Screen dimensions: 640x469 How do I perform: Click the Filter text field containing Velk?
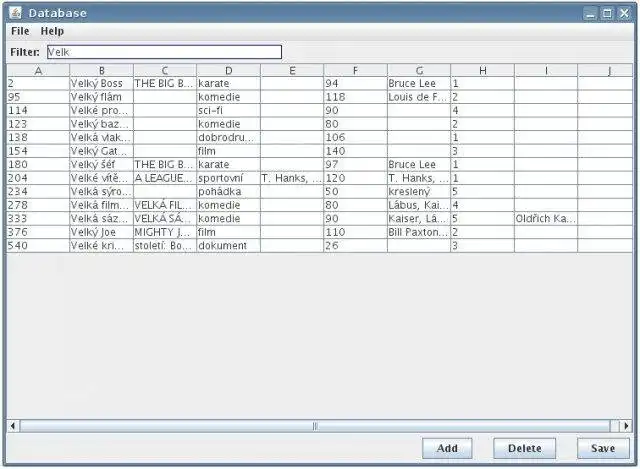click(x=164, y=52)
